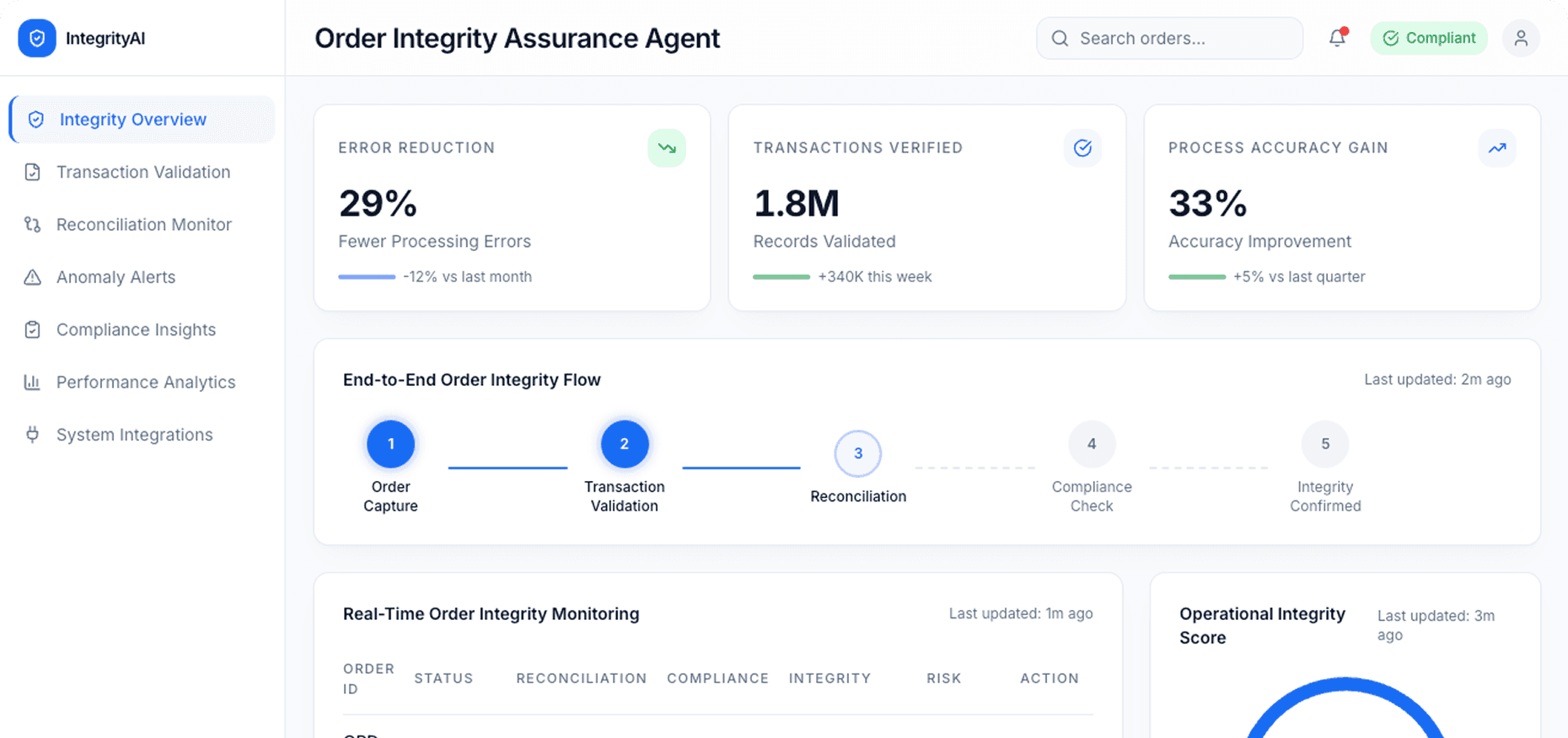Click the Operational Integrity Score title
This screenshot has height=738, width=1568.
tap(1262, 626)
